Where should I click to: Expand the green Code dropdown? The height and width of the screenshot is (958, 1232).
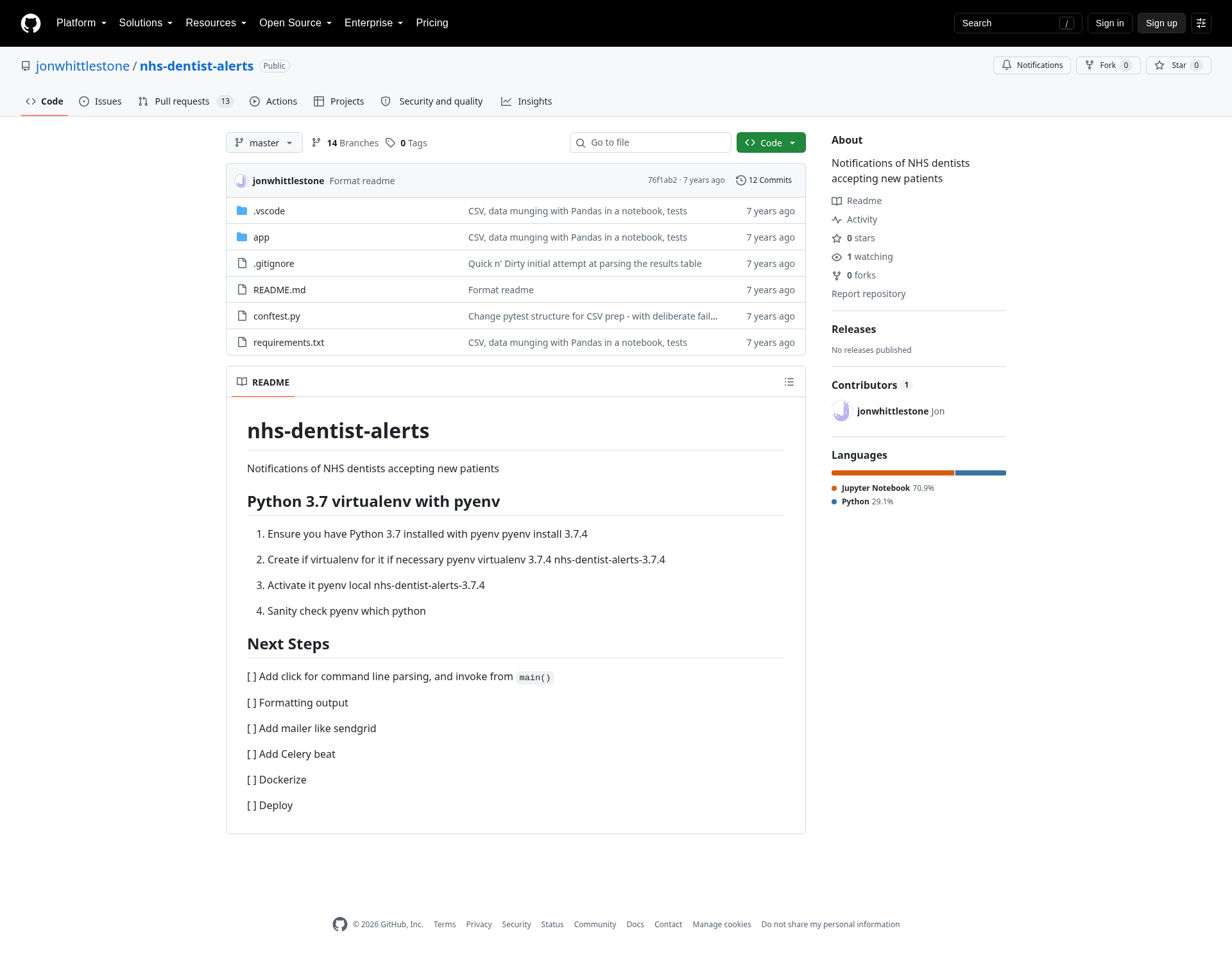[x=771, y=142]
